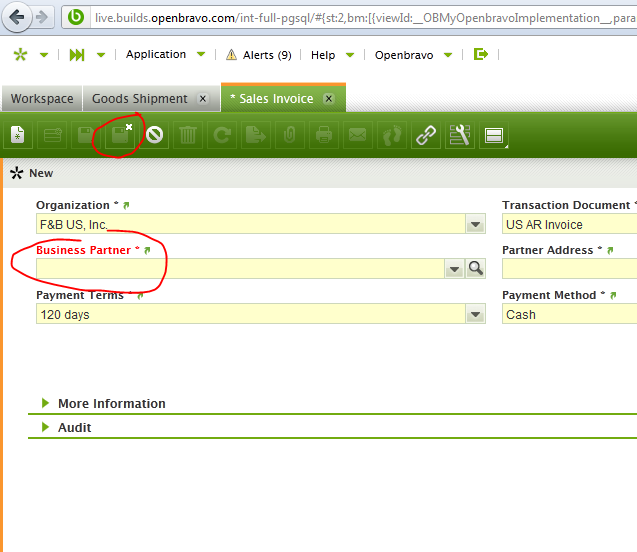Click the green asterisk quick create icon
Image resolution: width=637 pixels, height=552 pixels.
pos(20,54)
